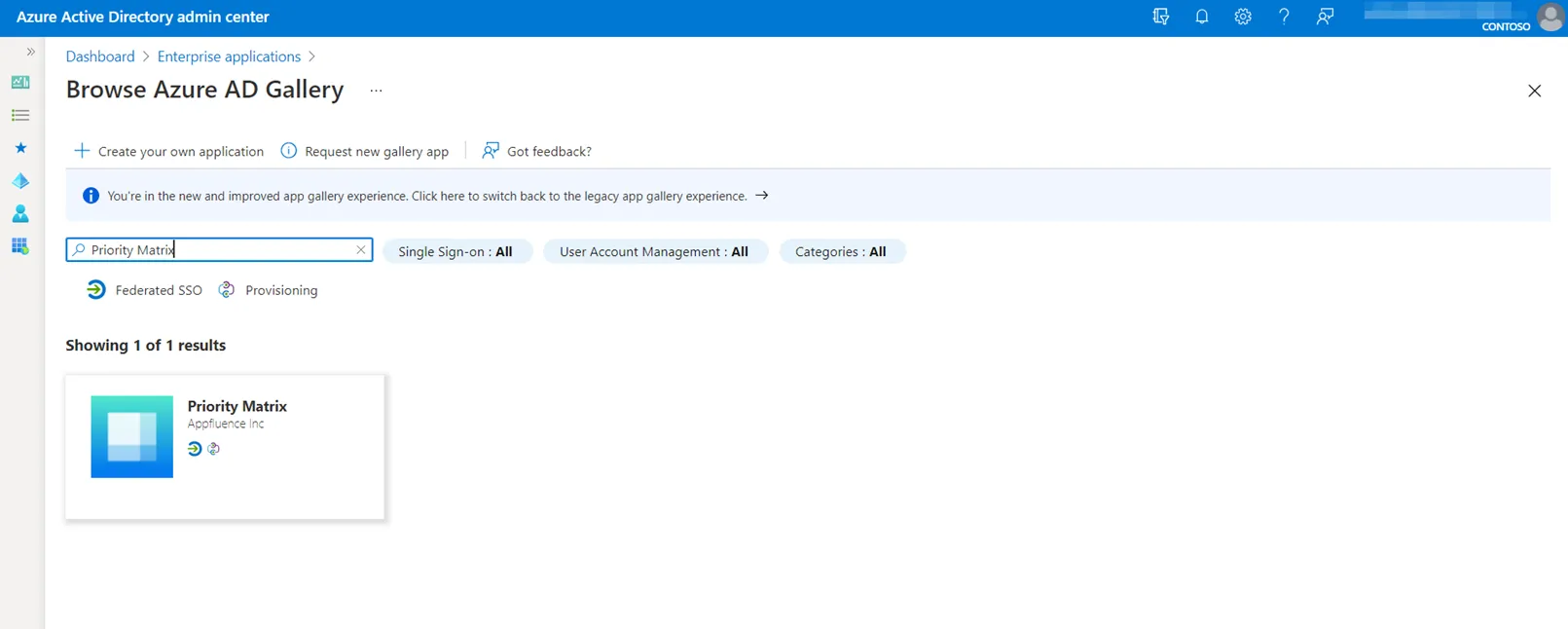Viewport: 1568px width, 629px height.
Task: Click the Federated SSO legend icon
Action: 95,290
